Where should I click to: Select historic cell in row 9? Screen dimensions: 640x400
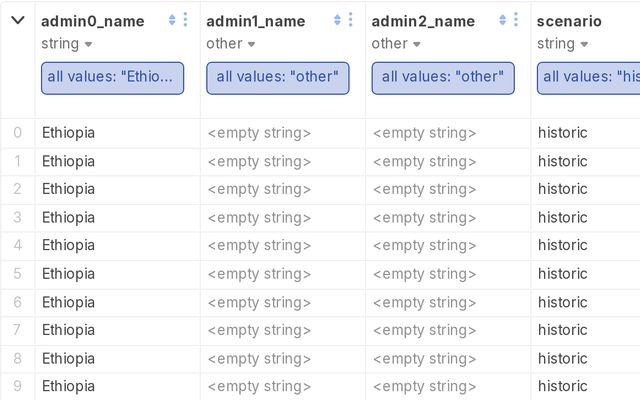click(x=562, y=386)
